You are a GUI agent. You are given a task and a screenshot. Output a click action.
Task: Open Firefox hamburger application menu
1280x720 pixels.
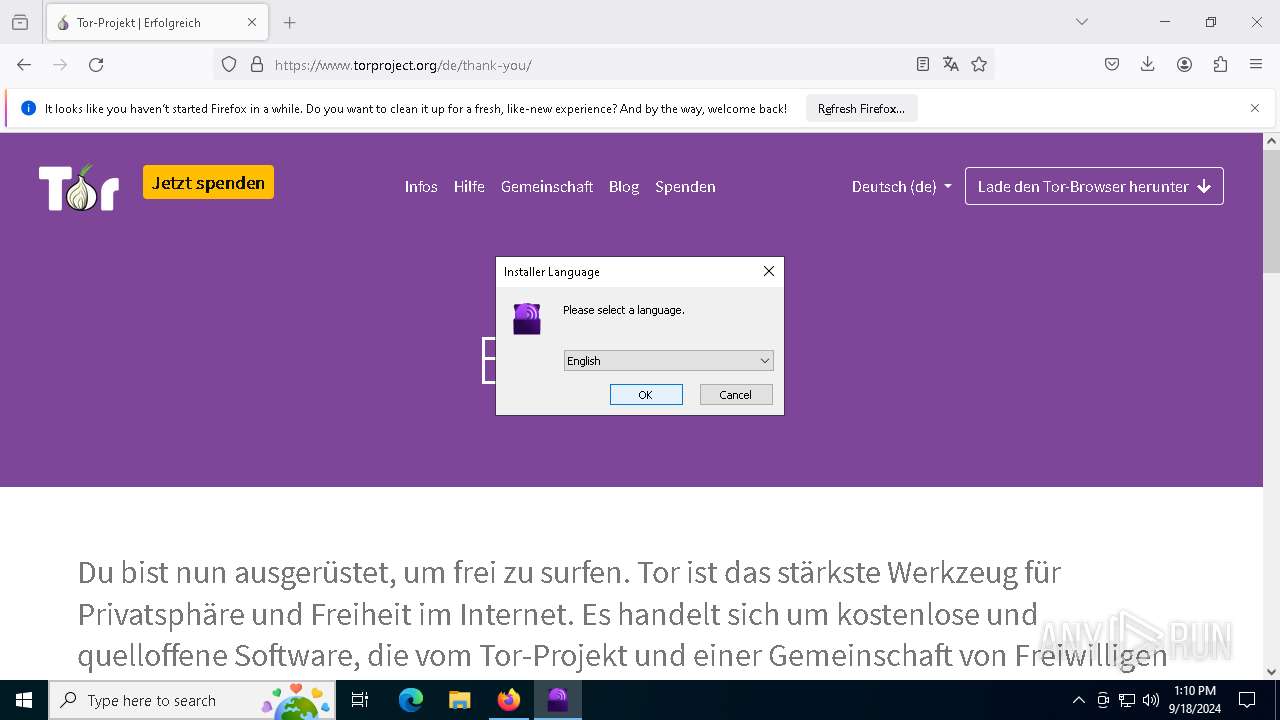tap(1256, 65)
